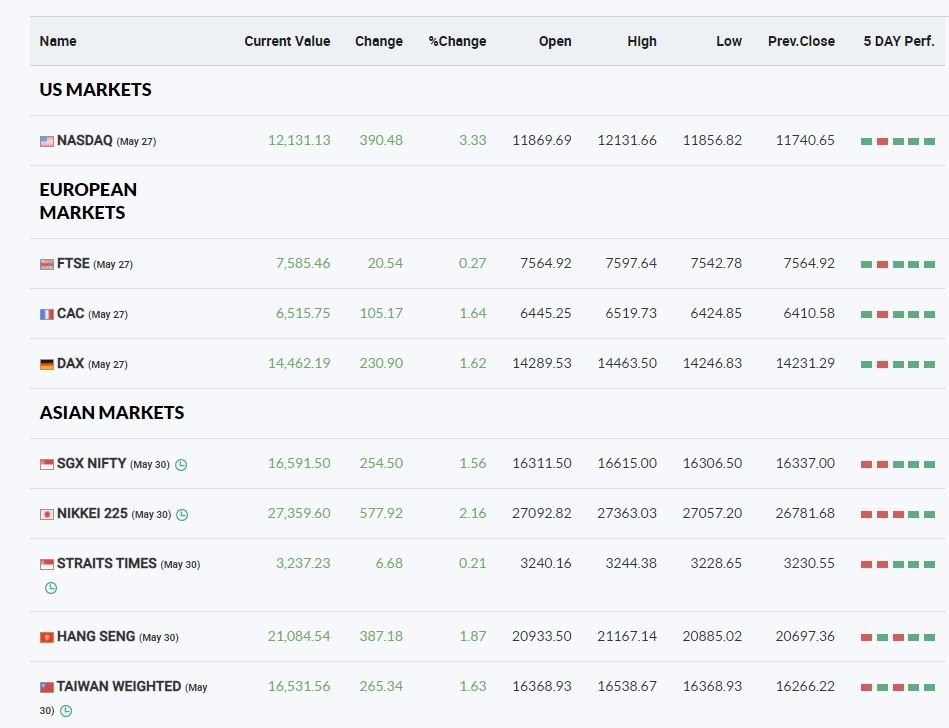Open the DAX index link
Screen dimensions: 949x728
pos(70,363)
